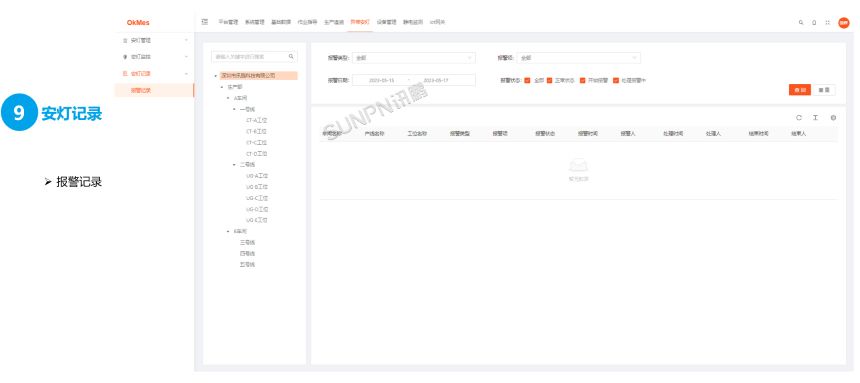The width and height of the screenshot is (860, 383).
Task: Click the magnifier in the tree search box
Action: click(x=291, y=56)
